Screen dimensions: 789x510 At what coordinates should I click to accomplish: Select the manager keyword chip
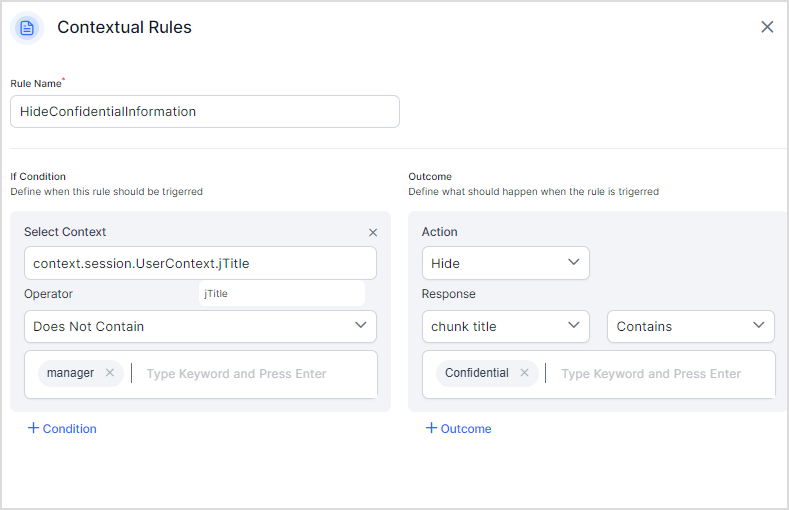pos(70,373)
